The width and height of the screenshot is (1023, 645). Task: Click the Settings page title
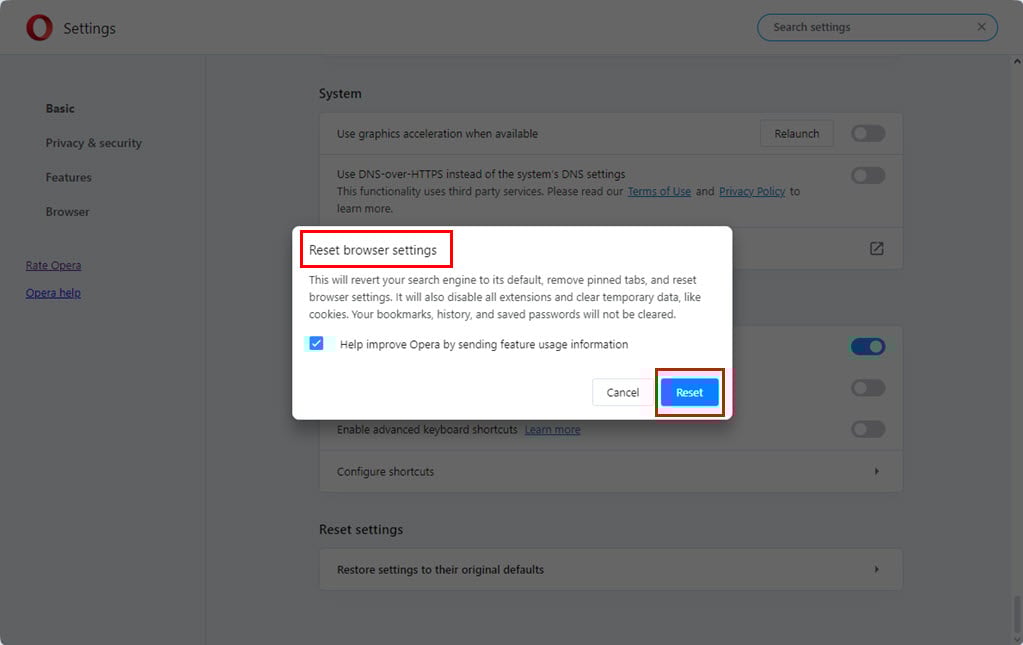tap(89, 28)
